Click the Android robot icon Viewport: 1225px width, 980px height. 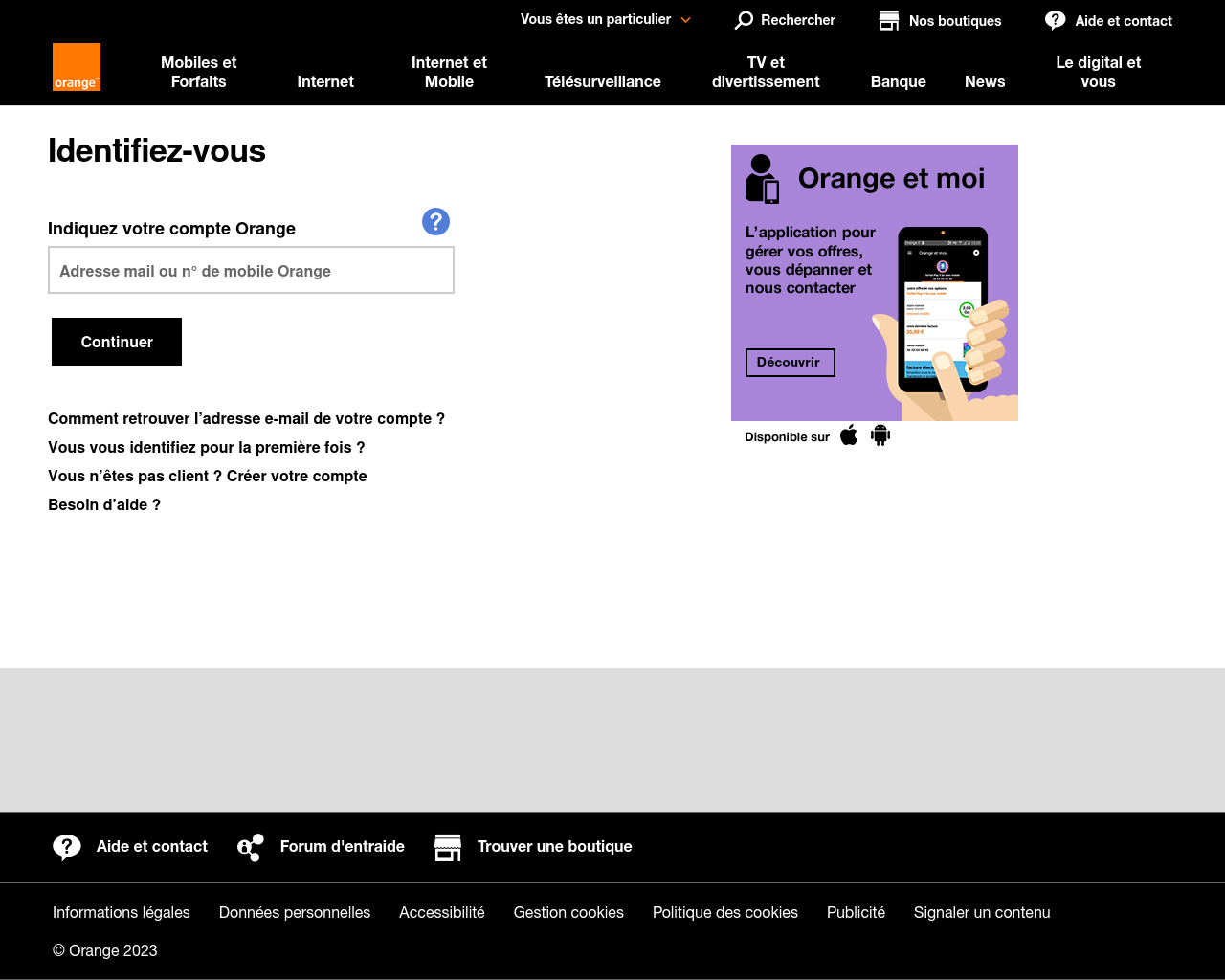(880, 436)
